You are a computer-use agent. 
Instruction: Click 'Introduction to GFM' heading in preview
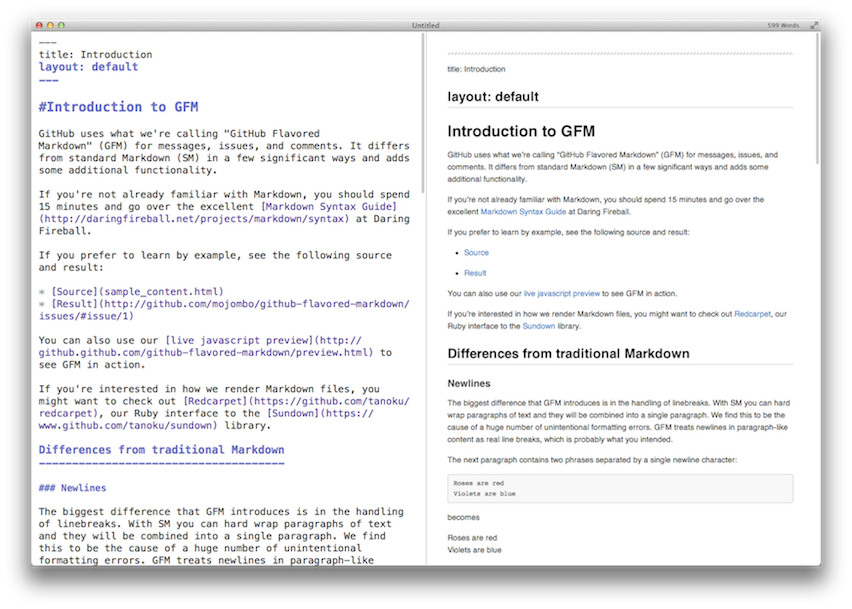521,131
